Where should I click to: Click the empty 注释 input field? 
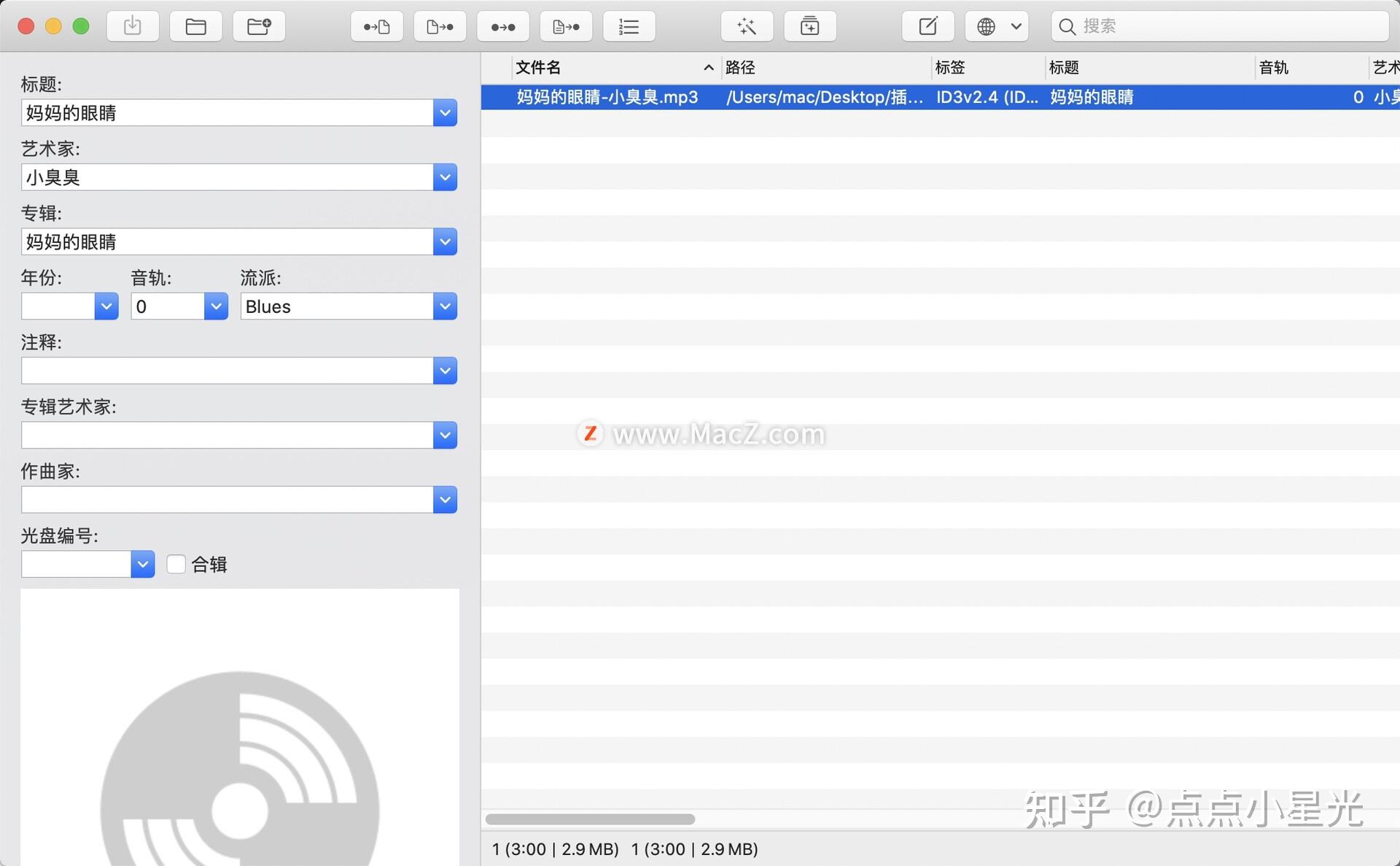pyautogui.click(x=227, y=371)
